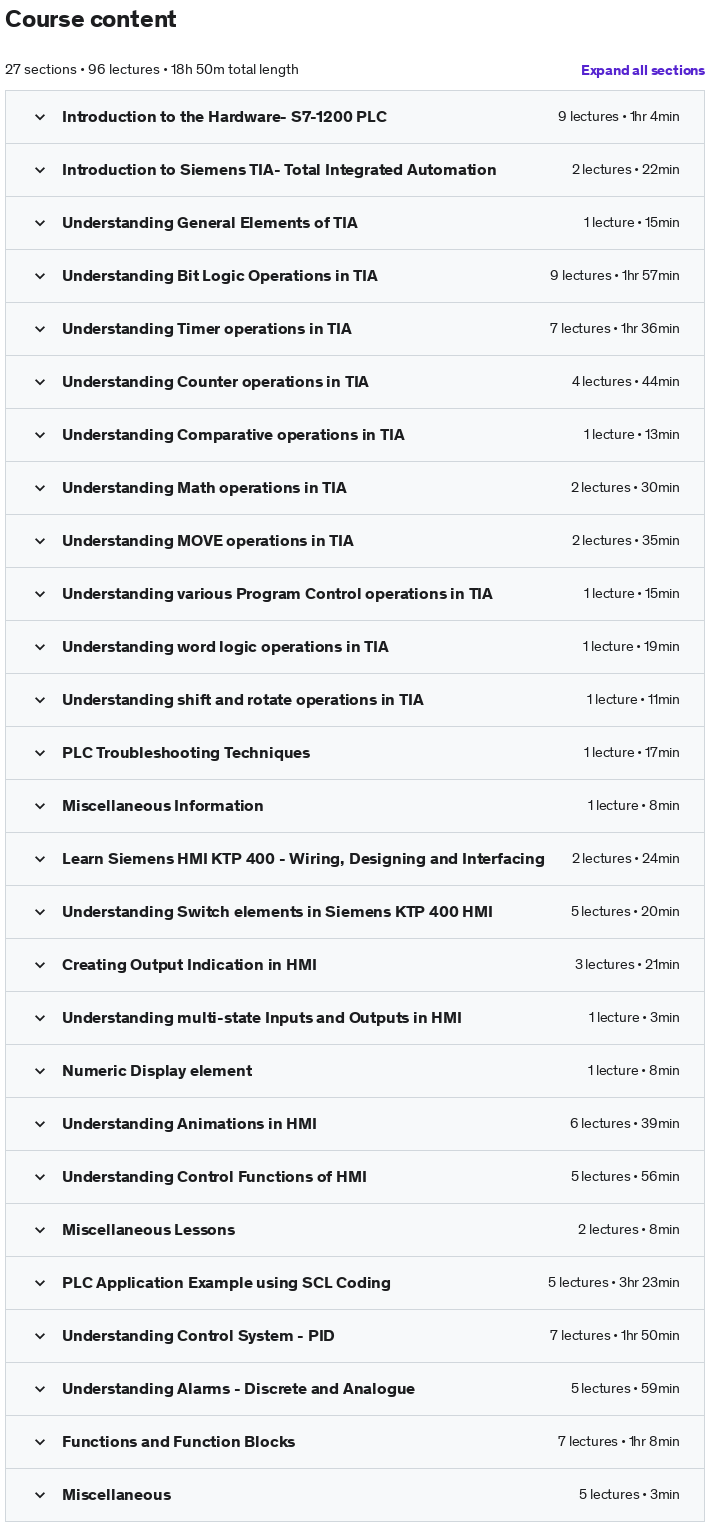Click chevron beside Functions and Function Blocks
705x1522 pixels.
(x=40, y=1442)
